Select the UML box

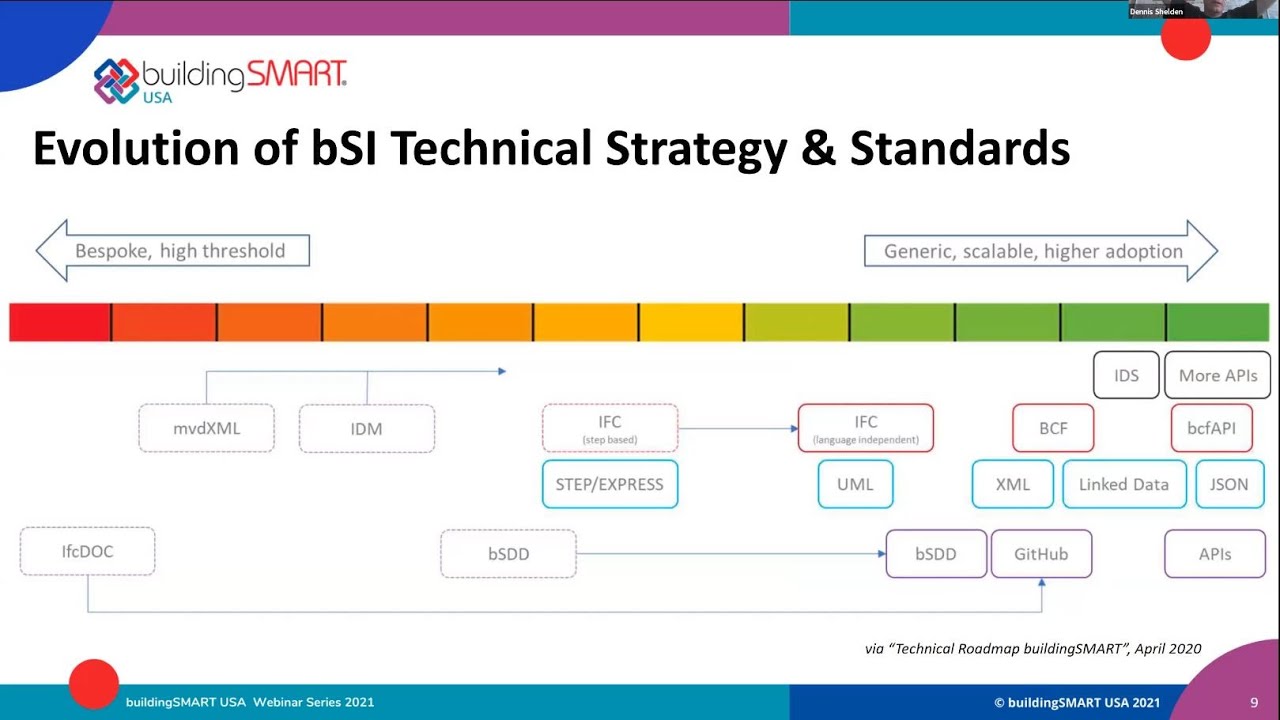[x=855, y=484]
